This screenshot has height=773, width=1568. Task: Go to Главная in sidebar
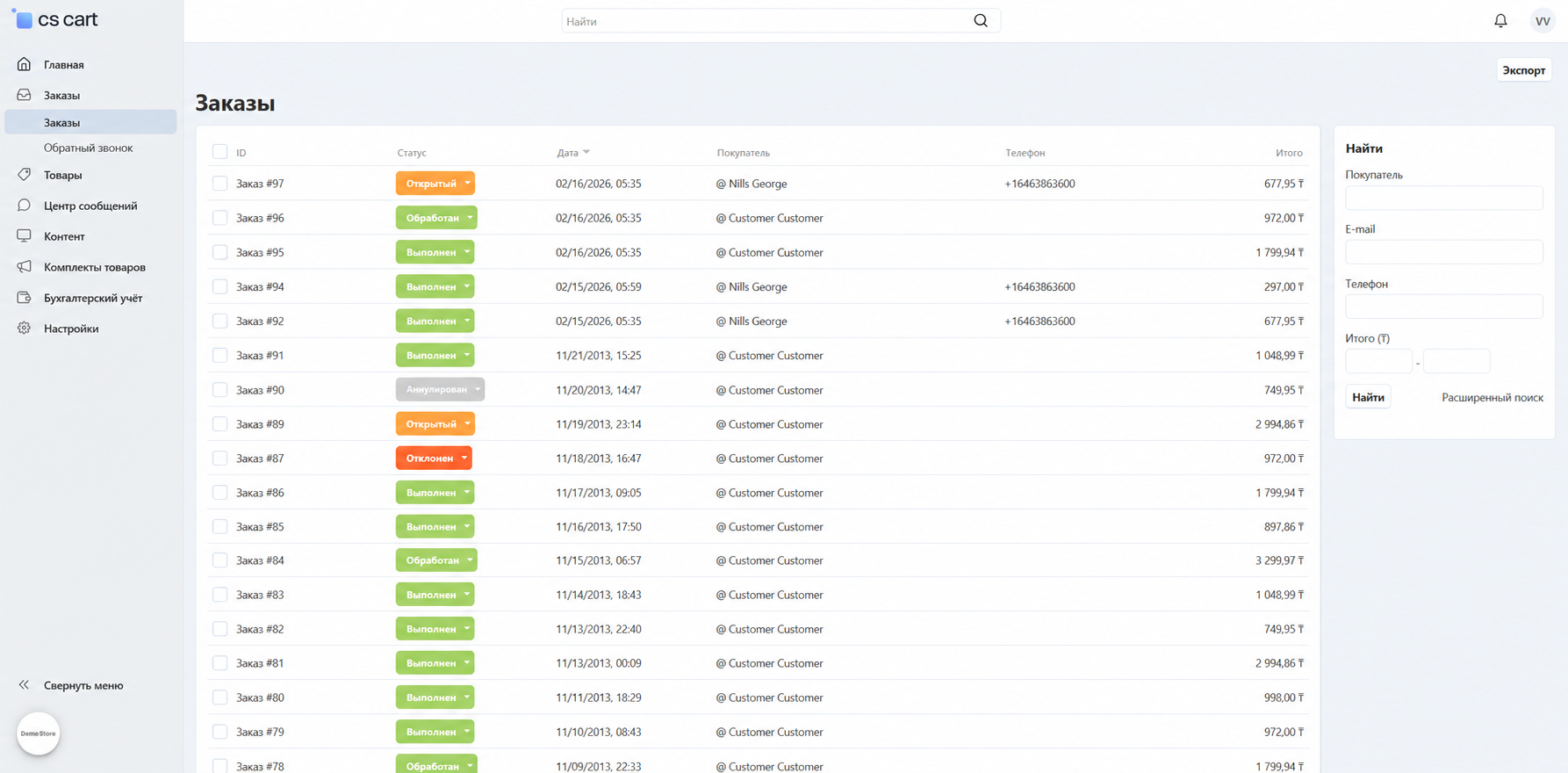pyautogui.click(x=64, y=64)
